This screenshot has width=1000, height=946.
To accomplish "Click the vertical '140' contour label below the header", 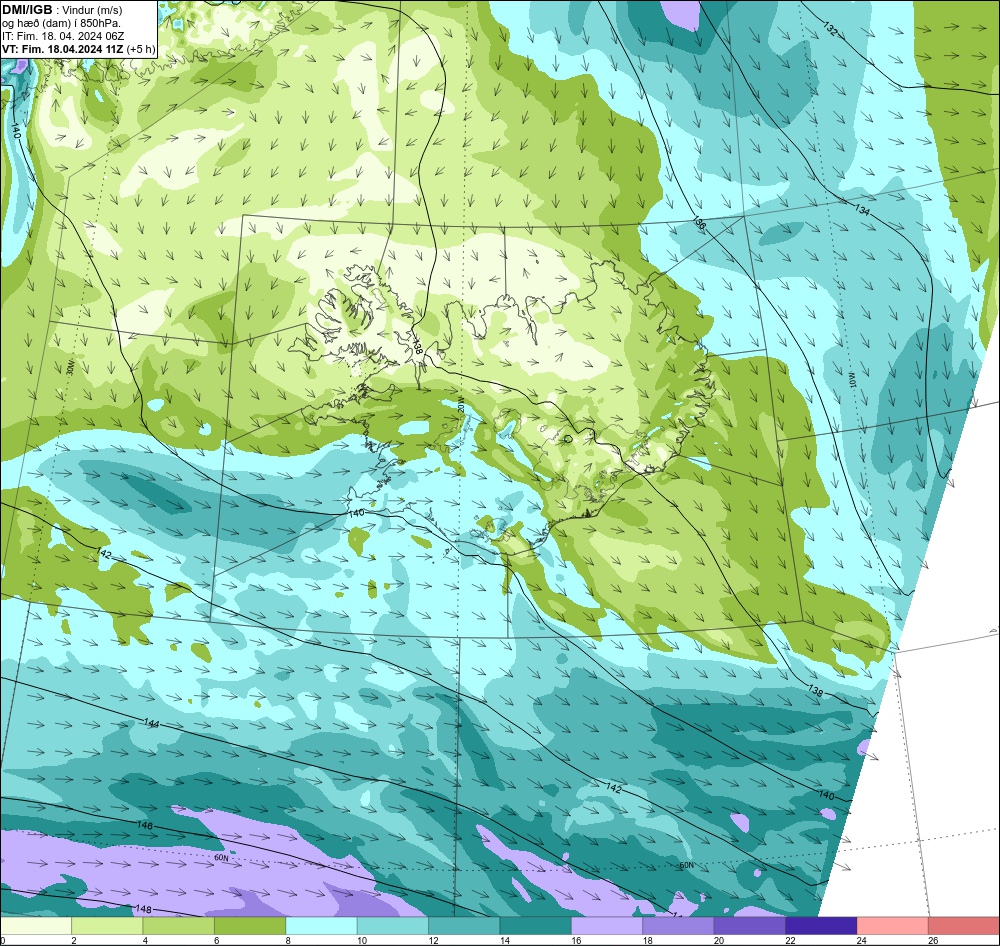I will coord(16,132).
